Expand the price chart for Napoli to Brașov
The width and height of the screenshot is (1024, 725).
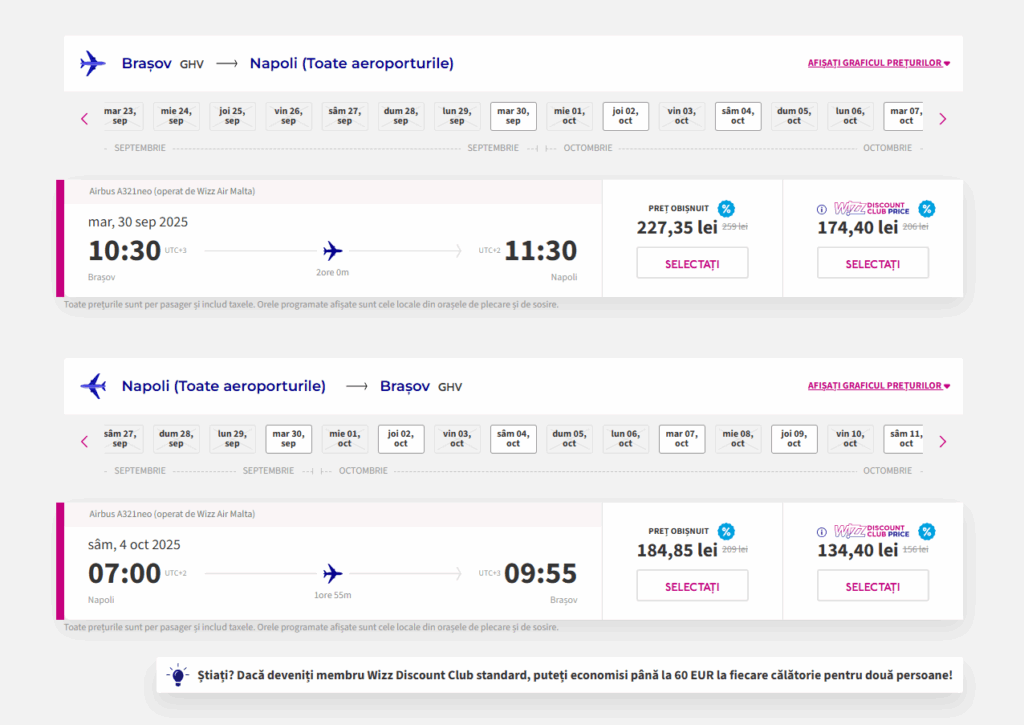click(878, 386)
